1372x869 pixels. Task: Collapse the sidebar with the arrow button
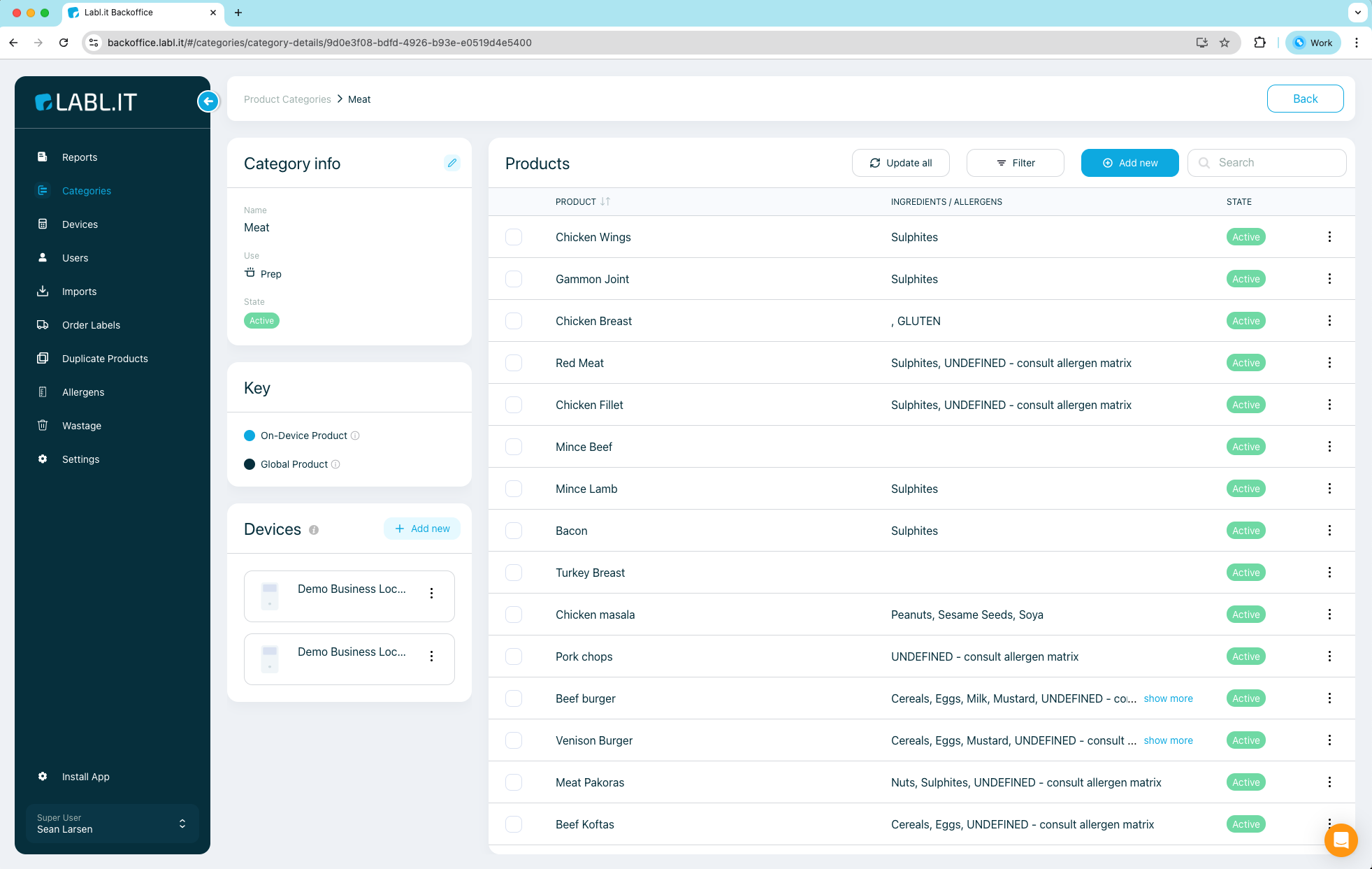(x=208, y=101)
